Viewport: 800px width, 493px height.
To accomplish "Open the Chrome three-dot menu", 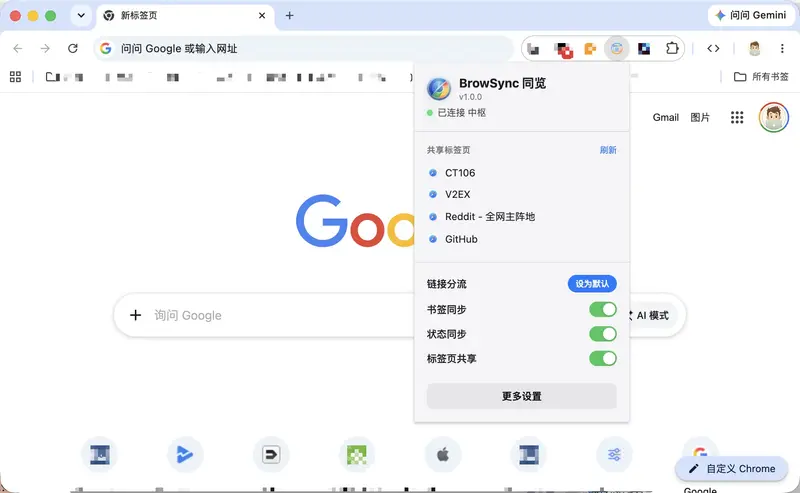I will (782, 48).
